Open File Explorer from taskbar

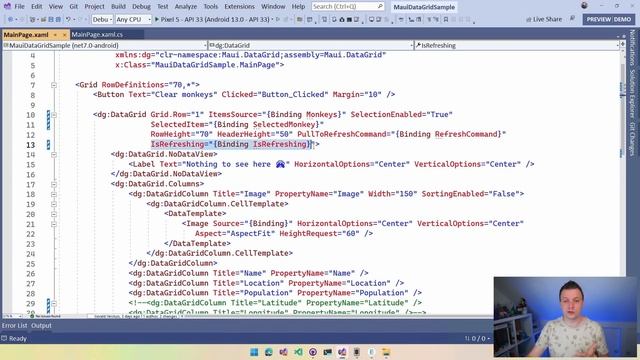point(386,352)
